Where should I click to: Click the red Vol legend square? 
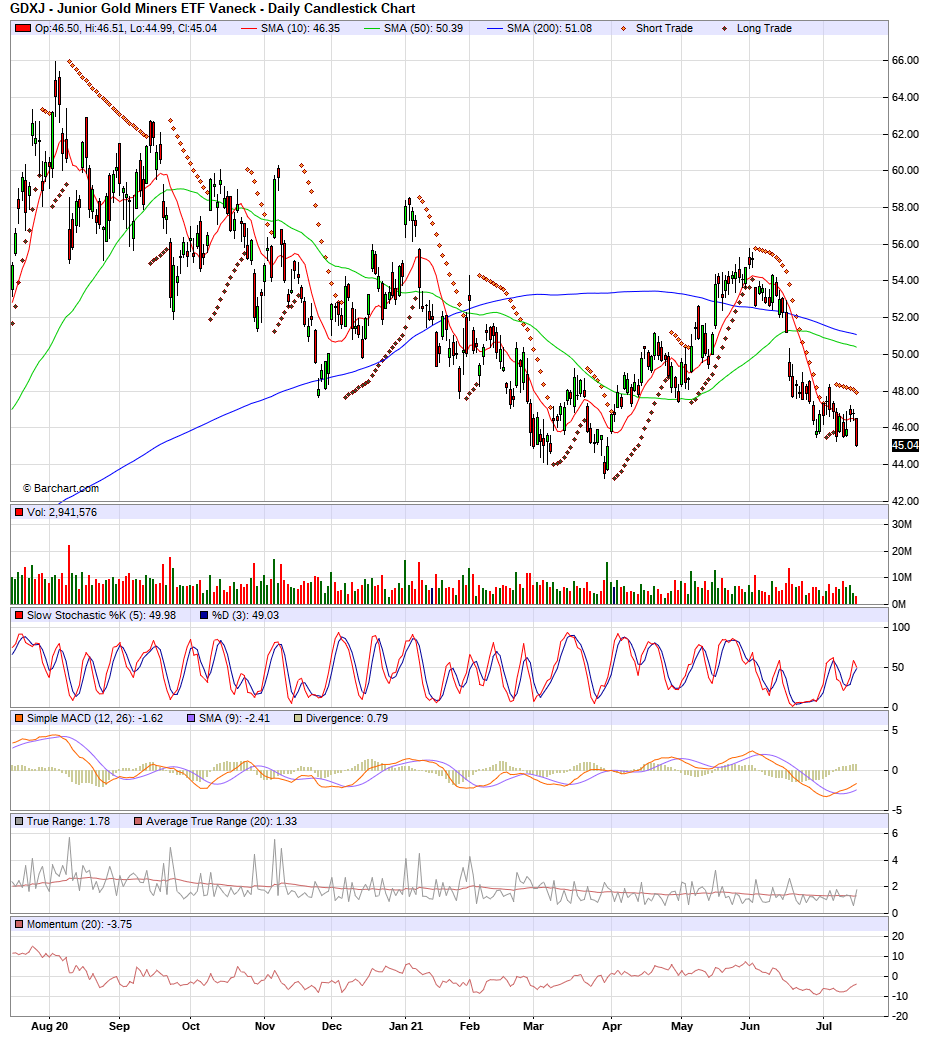(x=20, y=512)
